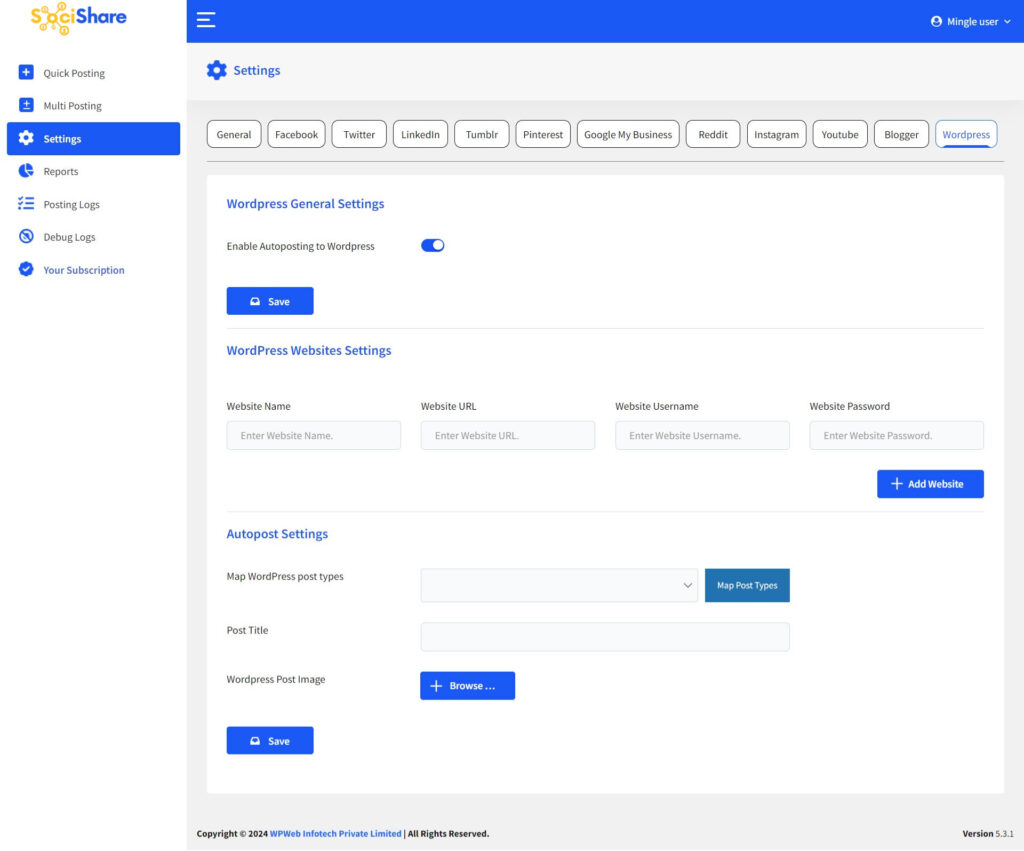
Task: Save the Wordpress General Settings
Action: tap(270, 301)
